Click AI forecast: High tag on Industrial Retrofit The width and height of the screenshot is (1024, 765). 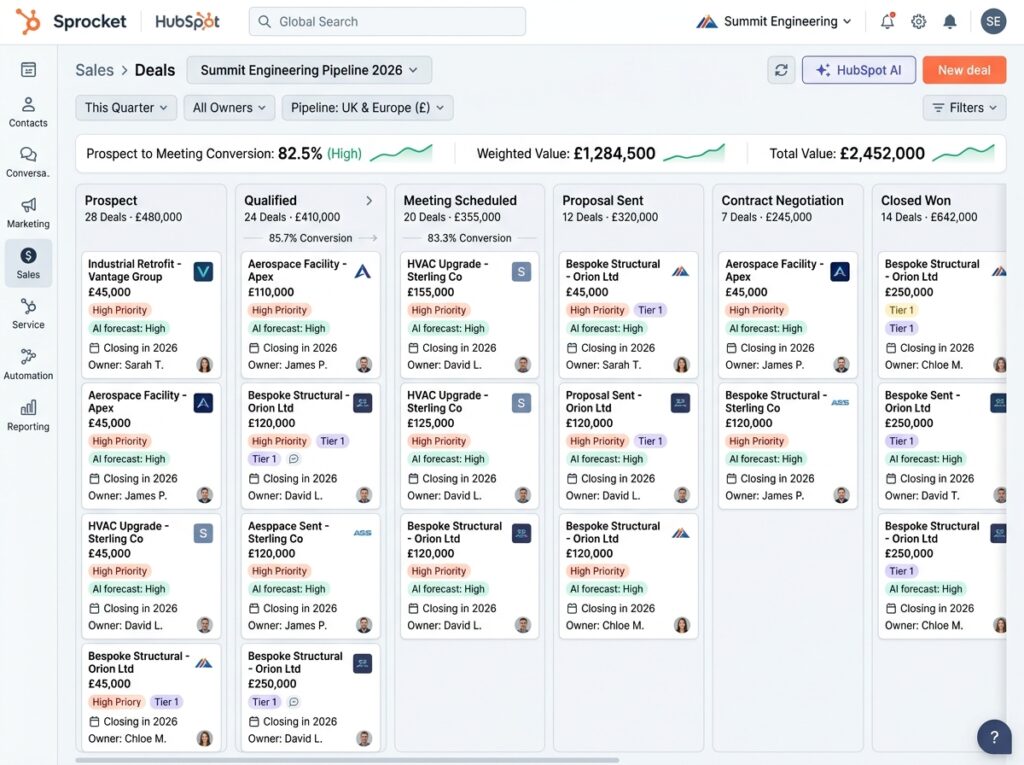coord(129,329)
